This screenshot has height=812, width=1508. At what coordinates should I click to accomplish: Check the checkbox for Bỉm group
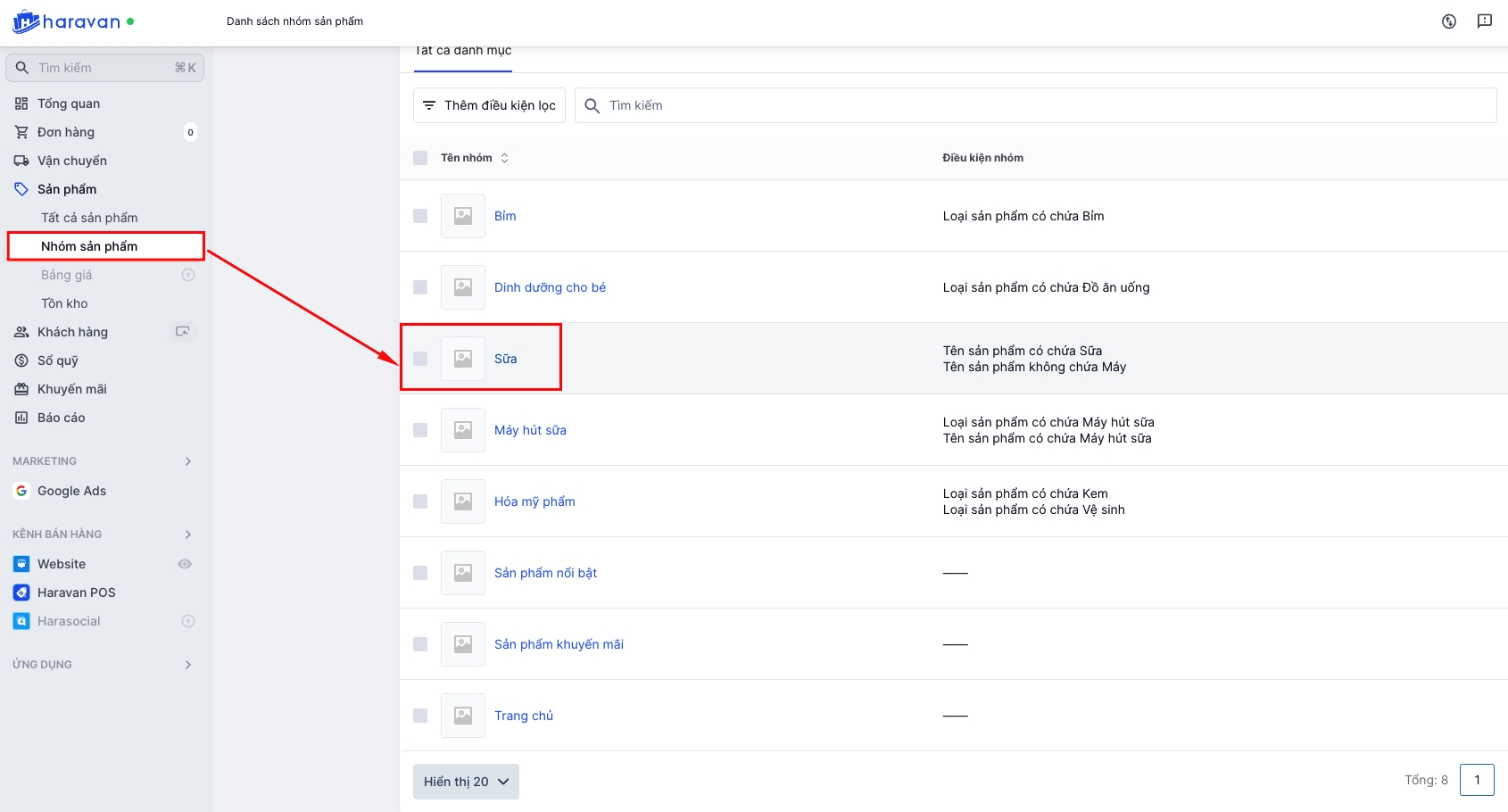click(420, 216)
